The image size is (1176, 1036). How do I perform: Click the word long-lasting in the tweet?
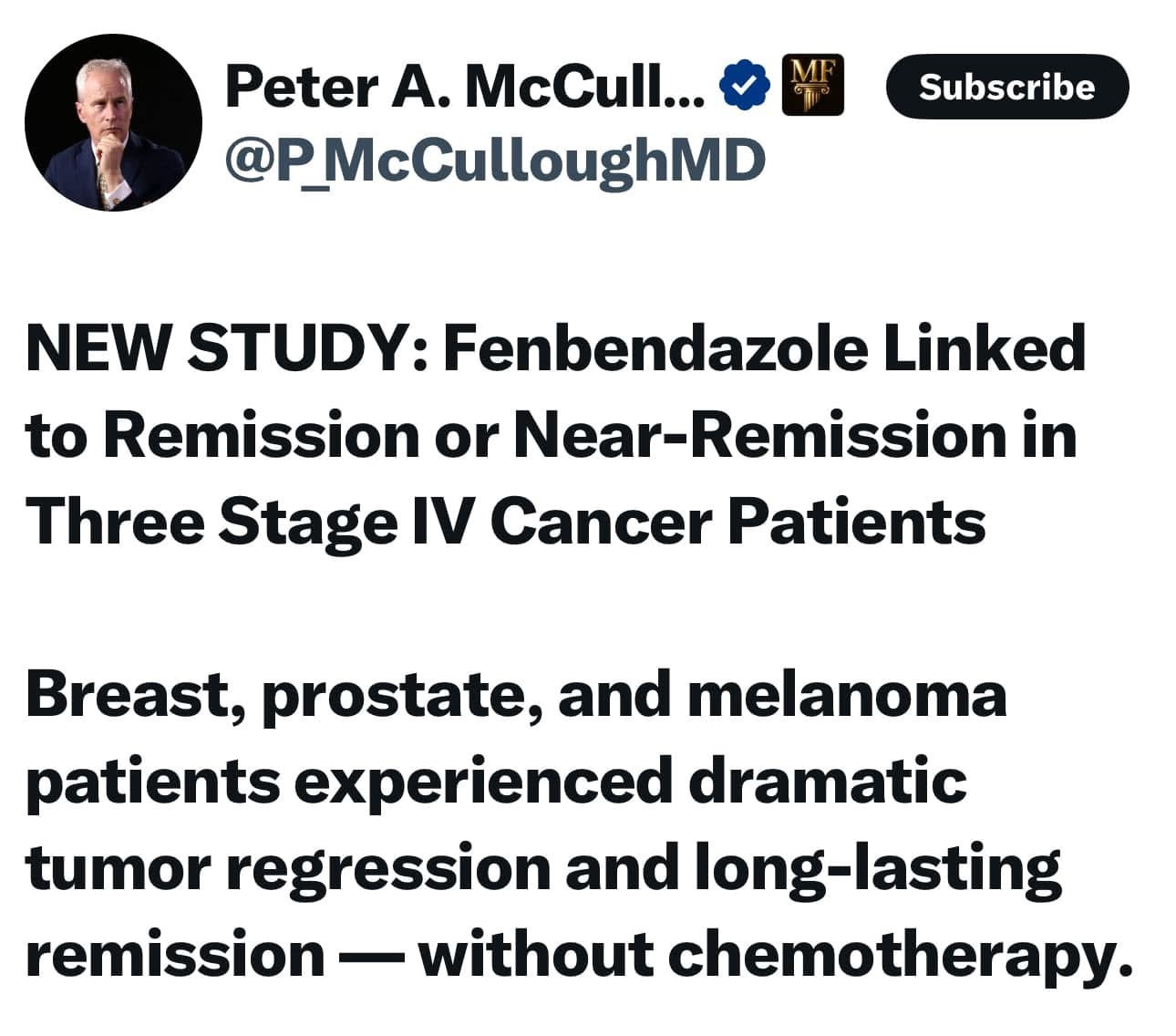878,869
